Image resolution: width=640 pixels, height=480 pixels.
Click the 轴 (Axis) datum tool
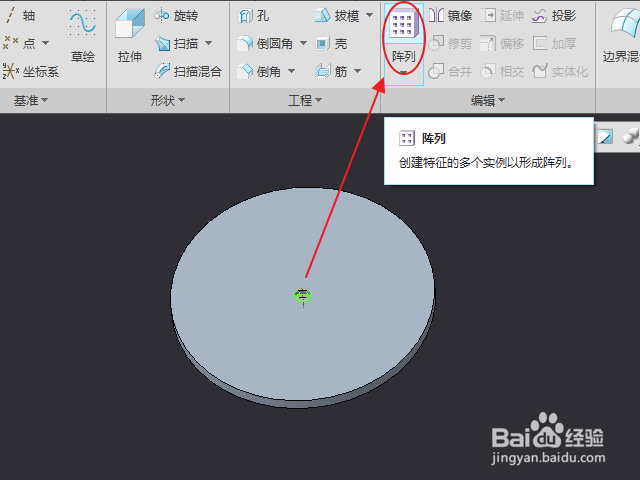point(20,16)
